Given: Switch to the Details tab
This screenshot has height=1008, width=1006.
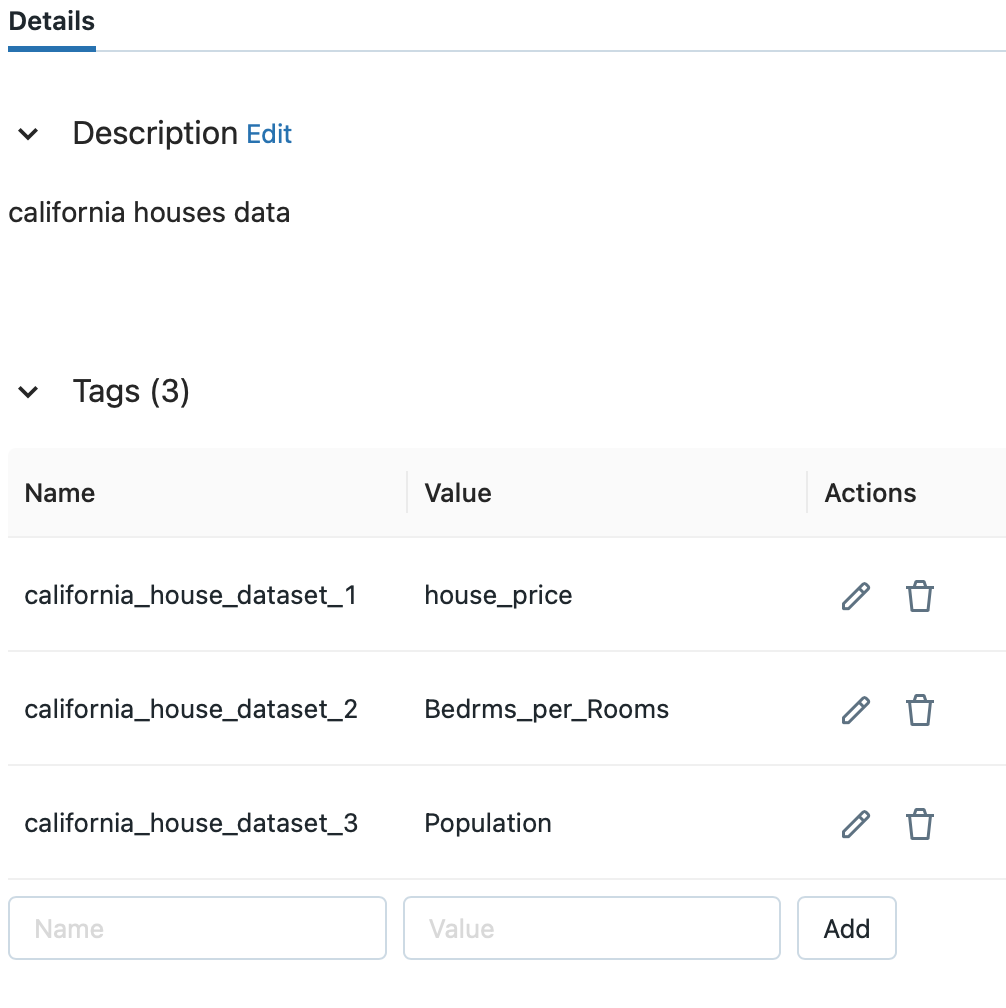Looking at the screenshot, I should coord(52,22).
